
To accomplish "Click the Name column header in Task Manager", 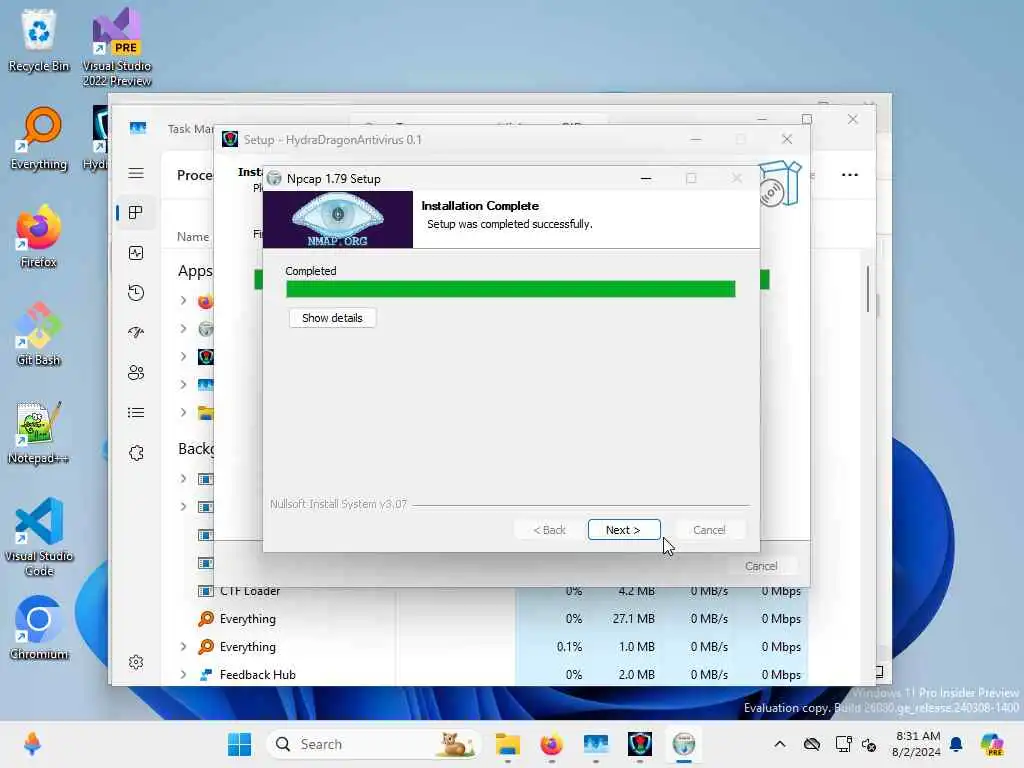I will click(x=193, y=236).
